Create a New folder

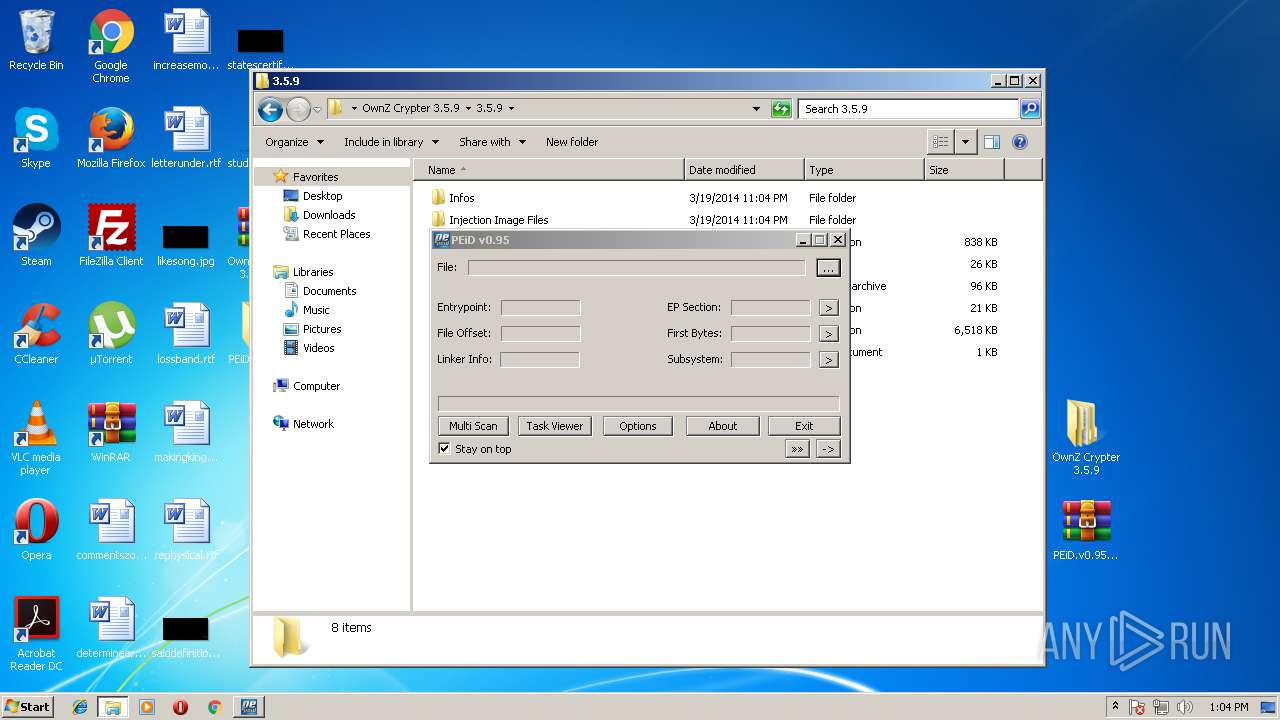point(572,142)
